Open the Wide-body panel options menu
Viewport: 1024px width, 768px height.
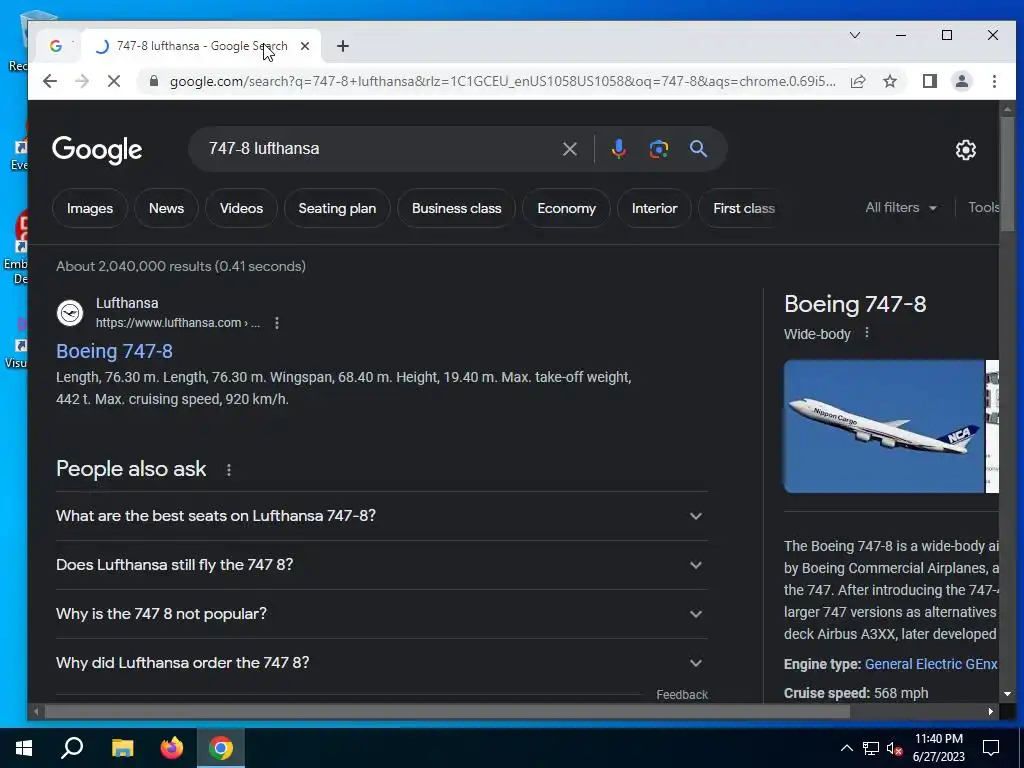(x=867, y=333)
